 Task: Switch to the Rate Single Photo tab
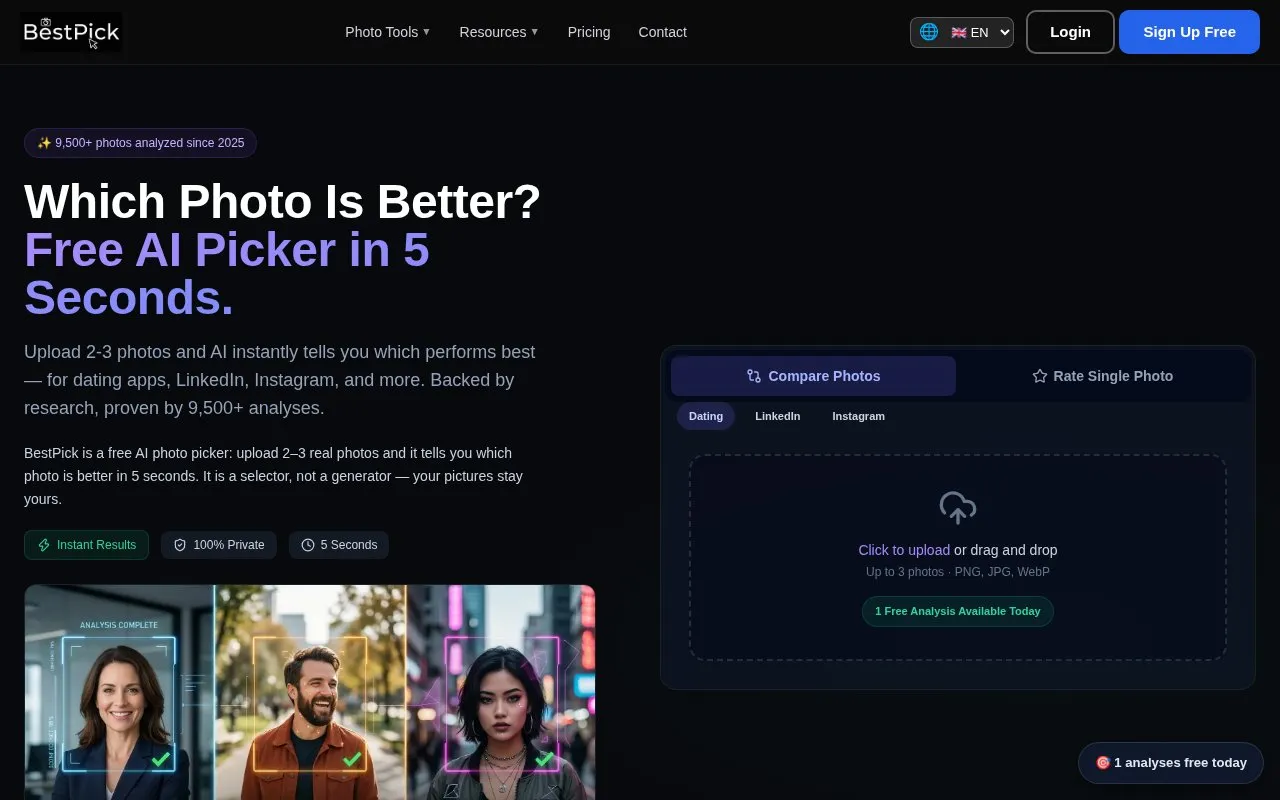[x=1102, y=376]
